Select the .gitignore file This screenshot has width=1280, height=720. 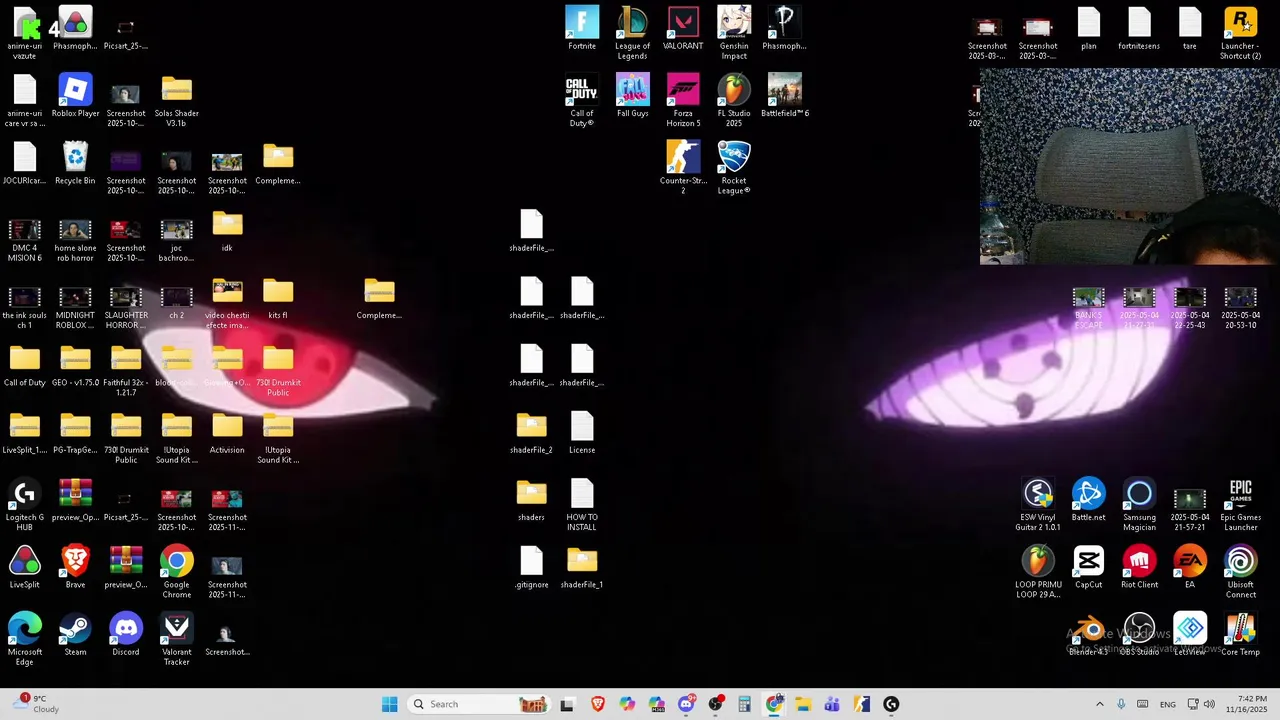click(531, 567)
